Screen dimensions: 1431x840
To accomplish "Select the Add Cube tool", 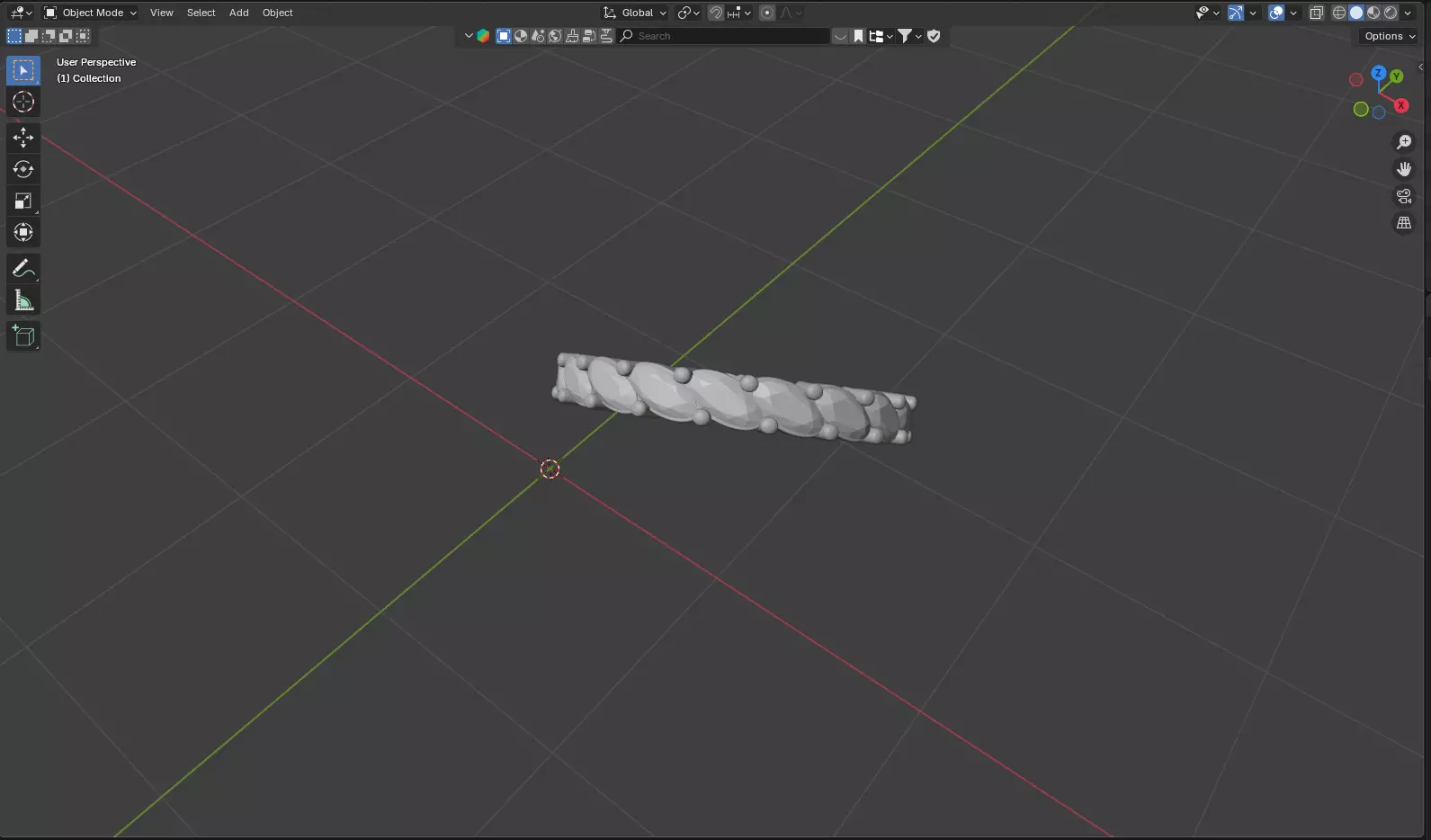I will coord(23,336).
